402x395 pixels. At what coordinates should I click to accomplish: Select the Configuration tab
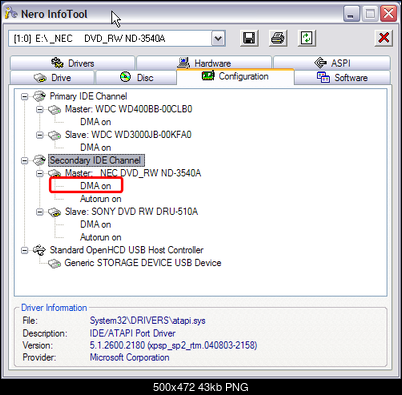[x=235, y=76]
